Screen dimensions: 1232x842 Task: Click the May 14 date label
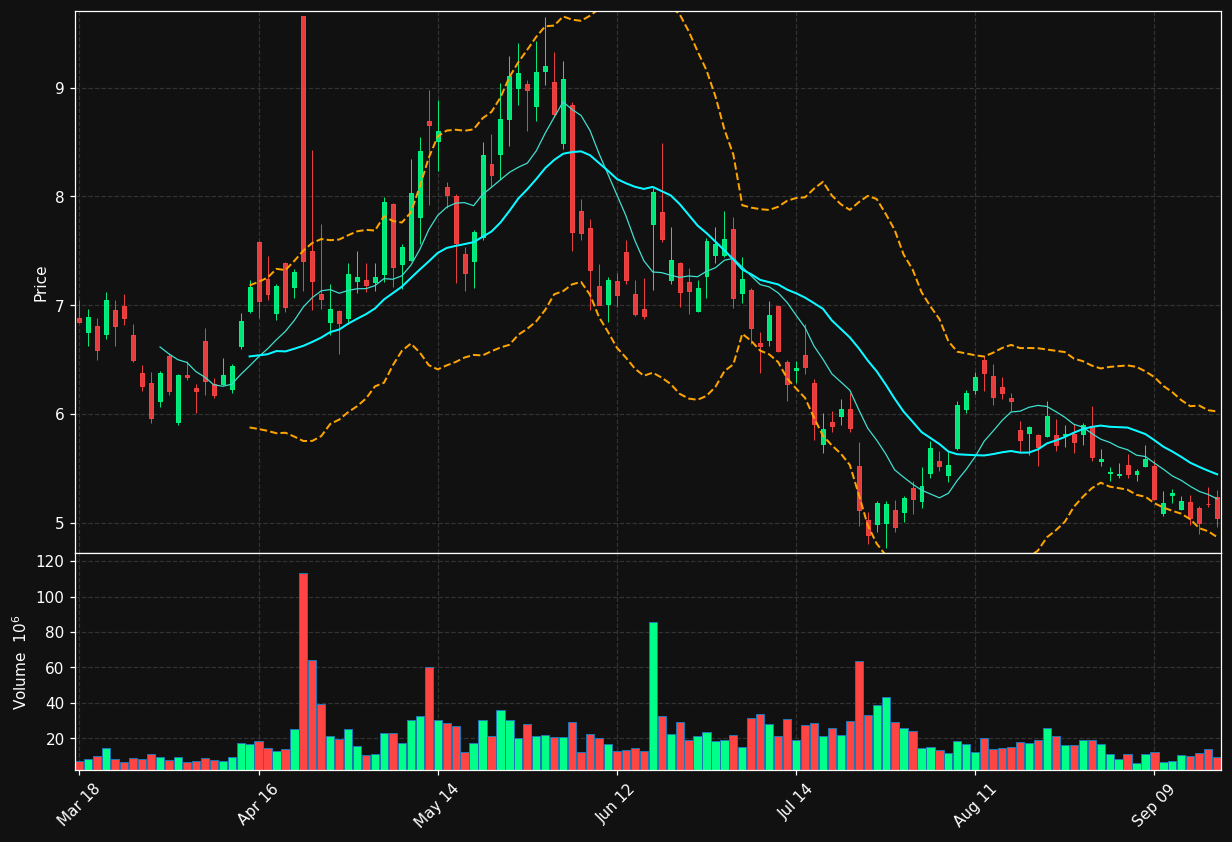[x=436, y=805]
